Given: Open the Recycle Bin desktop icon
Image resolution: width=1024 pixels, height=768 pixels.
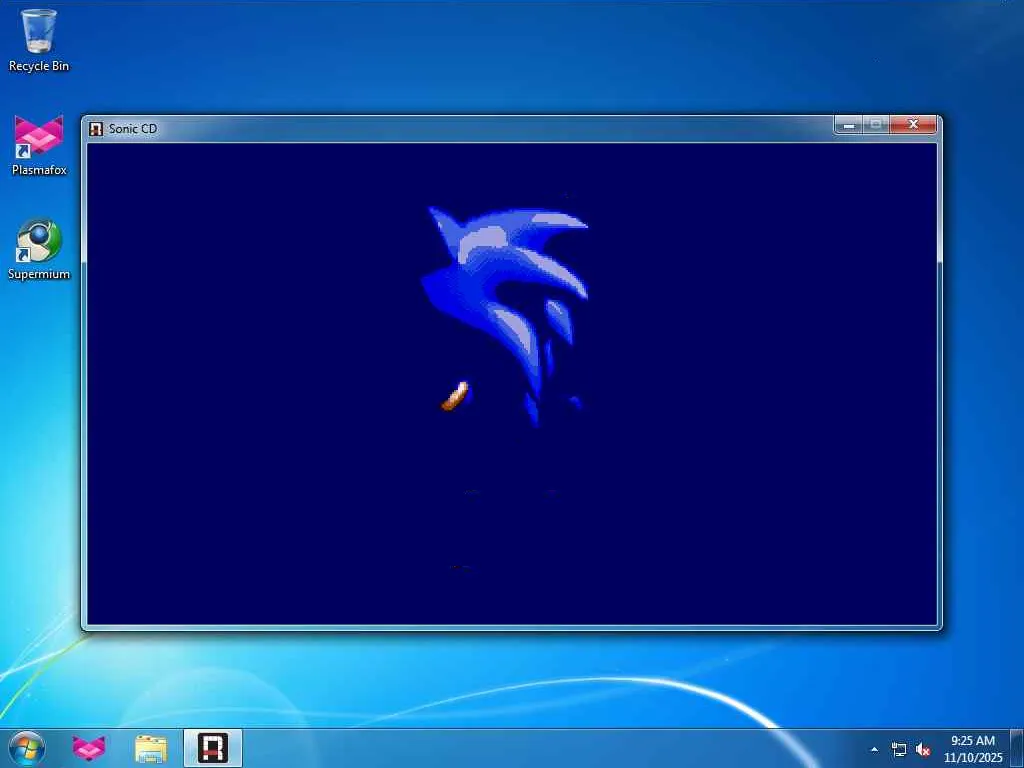Looking at the screenshot, I should tap(39, 39).
